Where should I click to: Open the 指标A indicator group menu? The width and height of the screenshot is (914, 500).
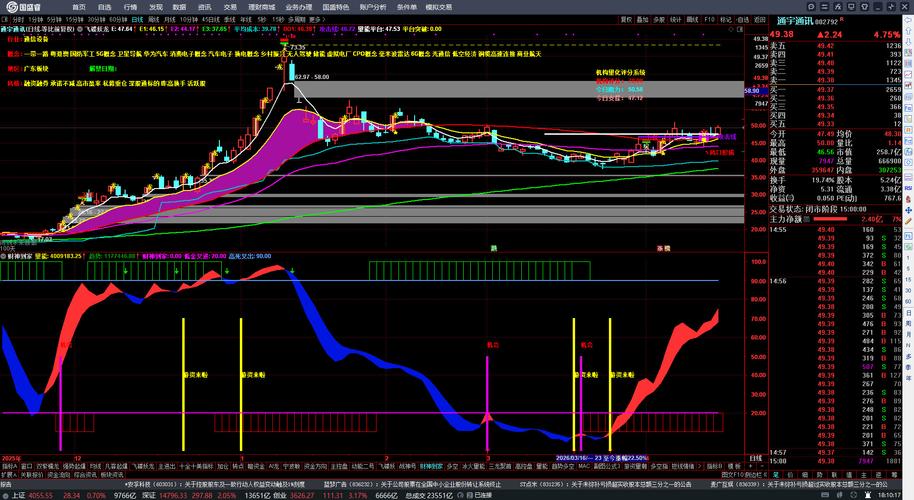tap(9, 466)
